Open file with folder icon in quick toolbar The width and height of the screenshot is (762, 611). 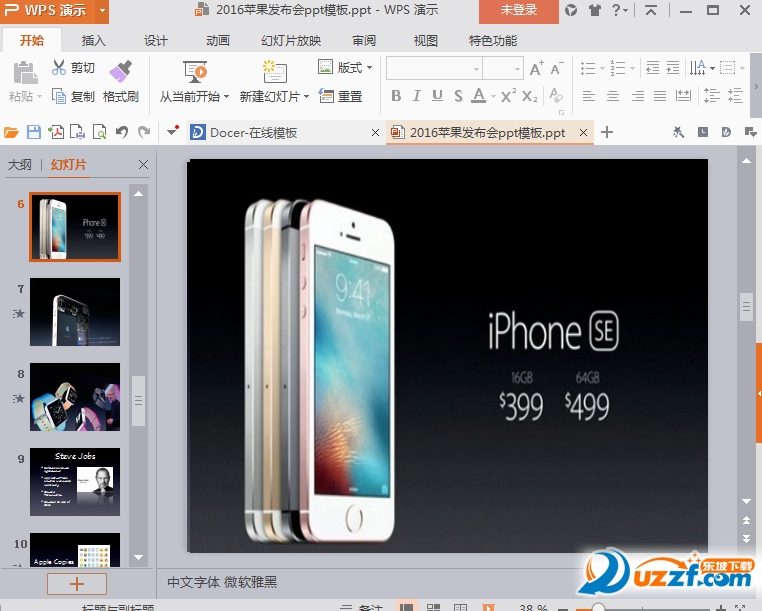[11, 132]
